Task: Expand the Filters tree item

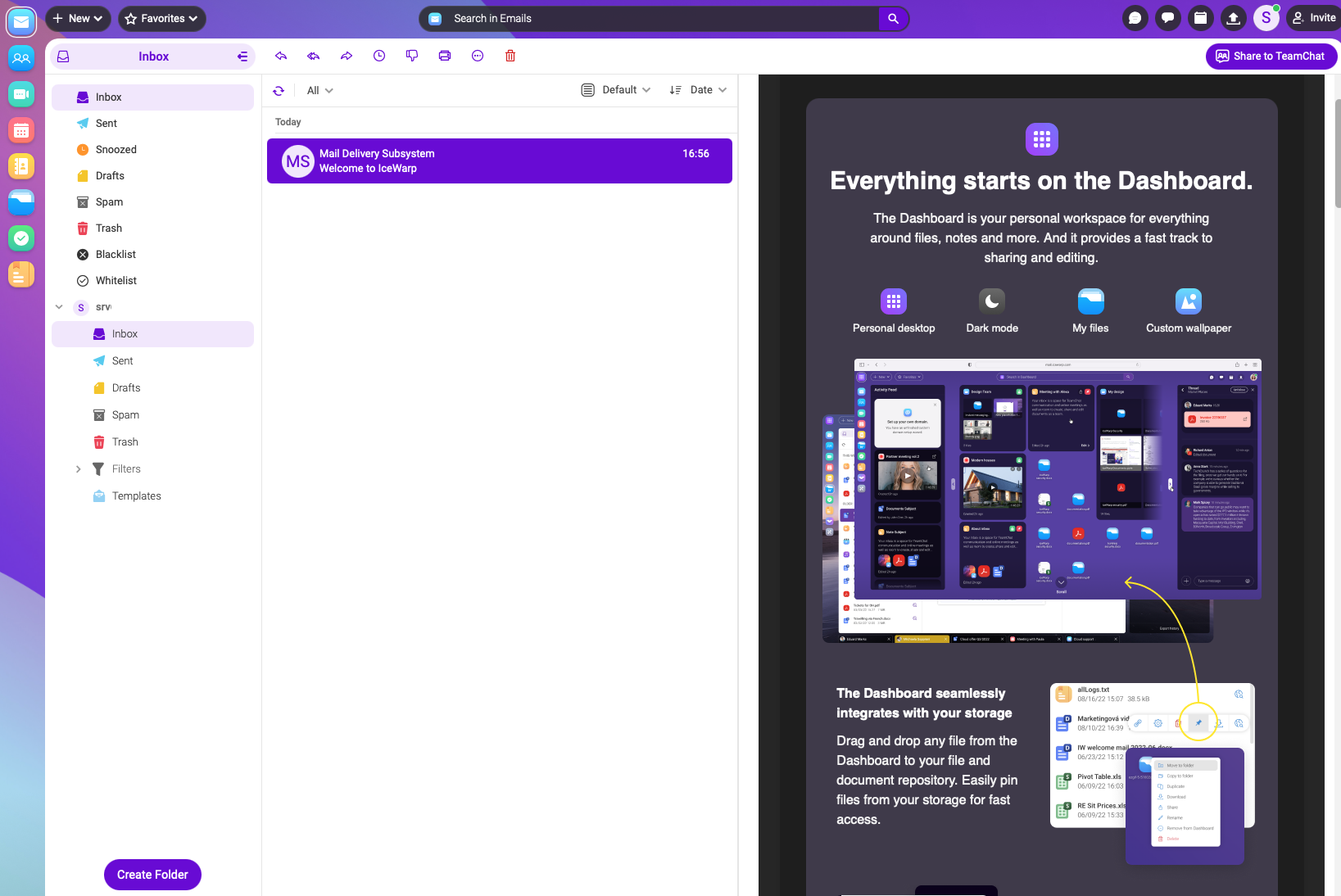Action: click(79, 468)
